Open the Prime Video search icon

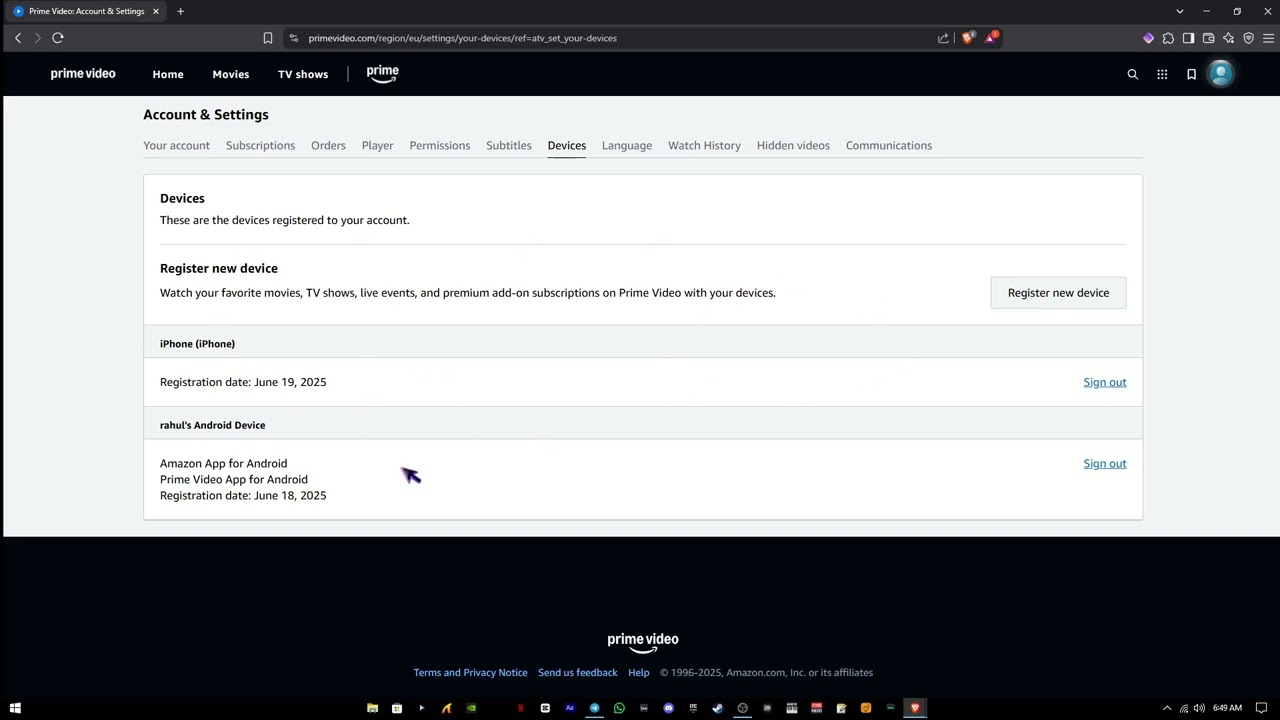1133,74
